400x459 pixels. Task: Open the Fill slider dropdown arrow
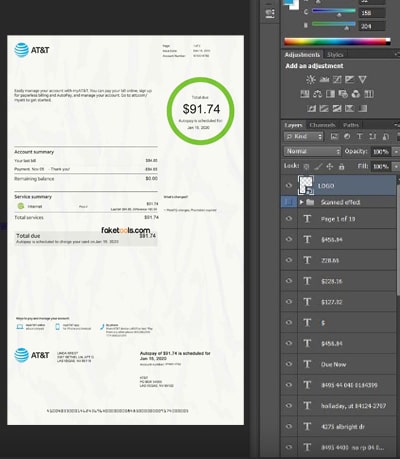(395, 166)
